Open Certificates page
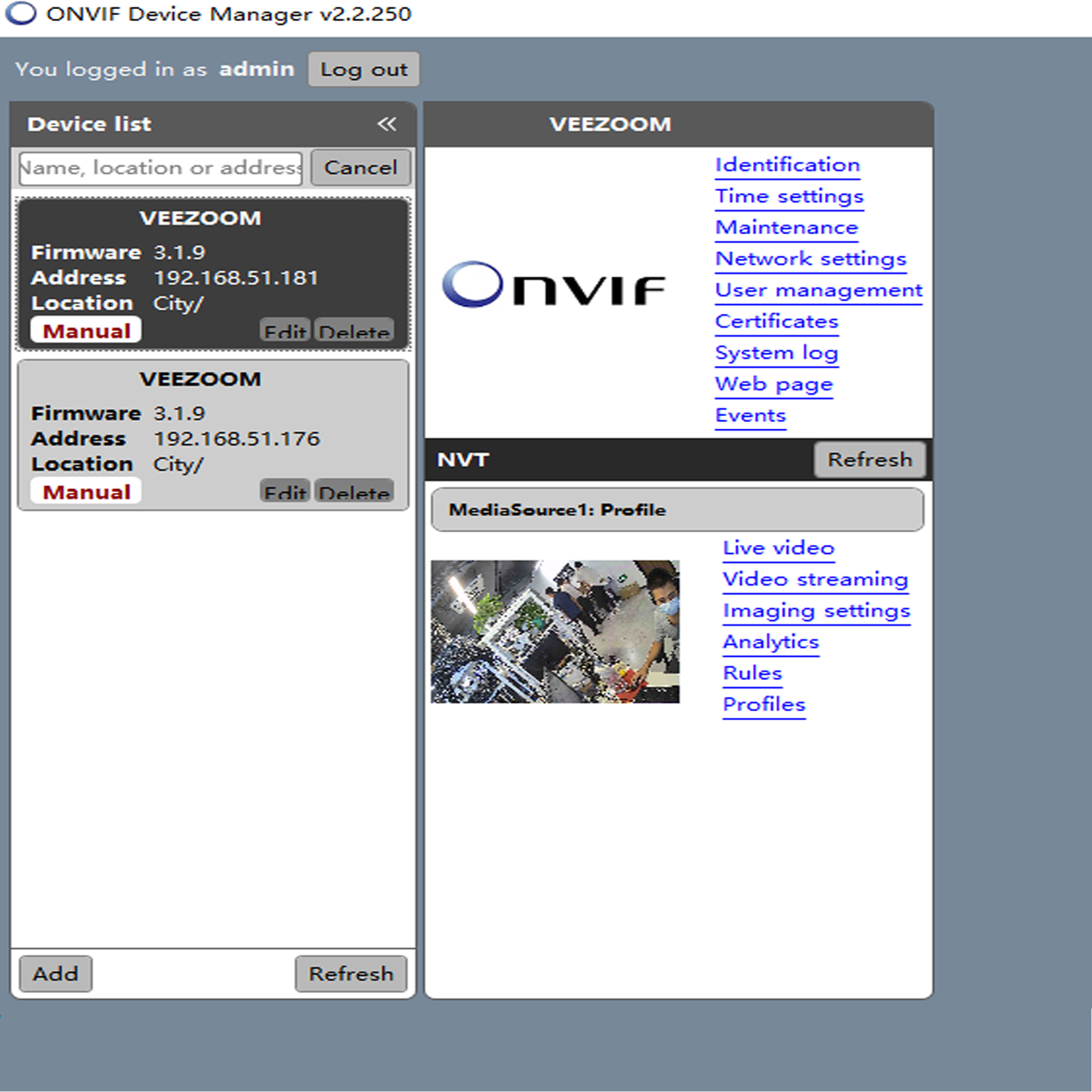This screenshot has width=1092, height=1092. (776, 322)
